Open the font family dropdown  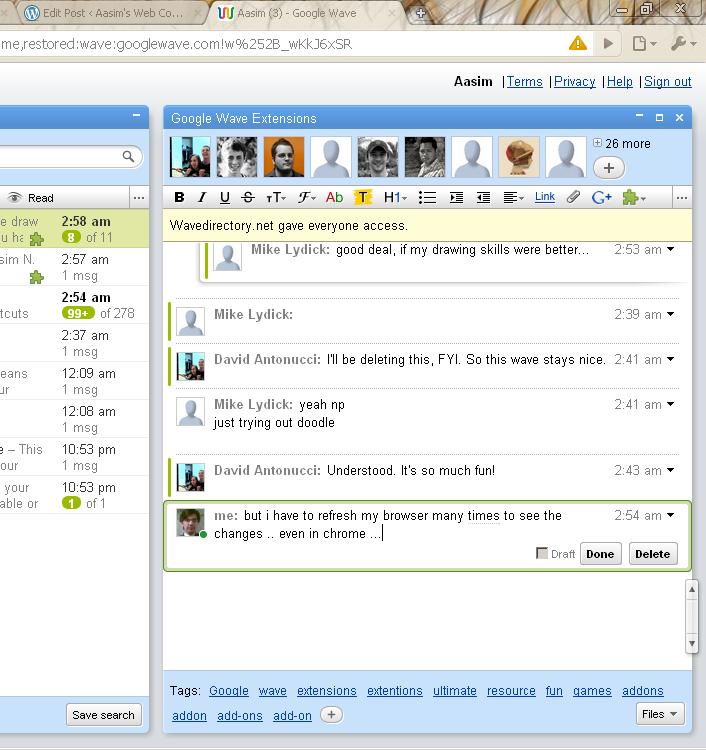306,197
